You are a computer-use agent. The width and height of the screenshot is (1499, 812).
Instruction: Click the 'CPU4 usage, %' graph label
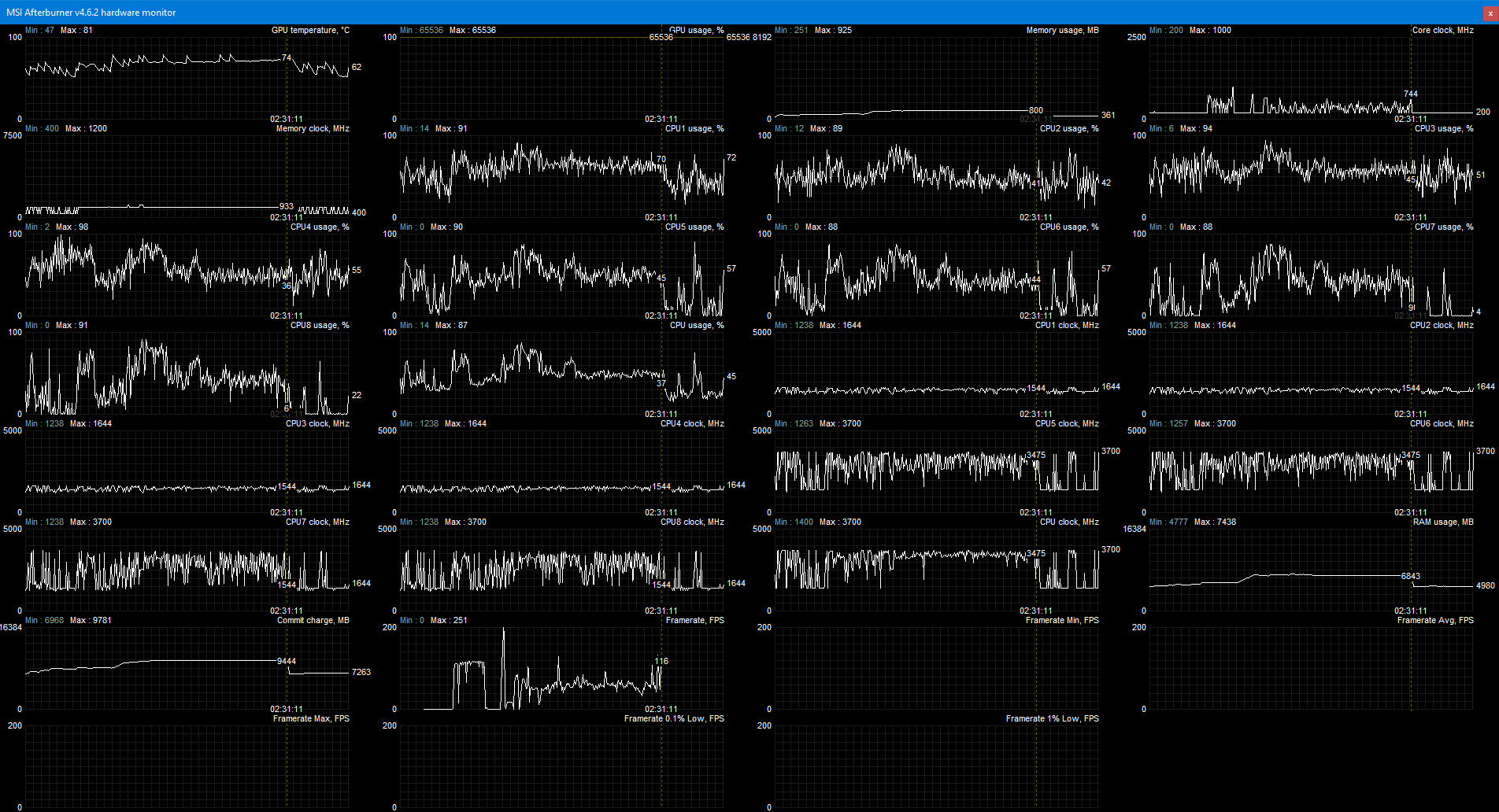pos(320,227)
